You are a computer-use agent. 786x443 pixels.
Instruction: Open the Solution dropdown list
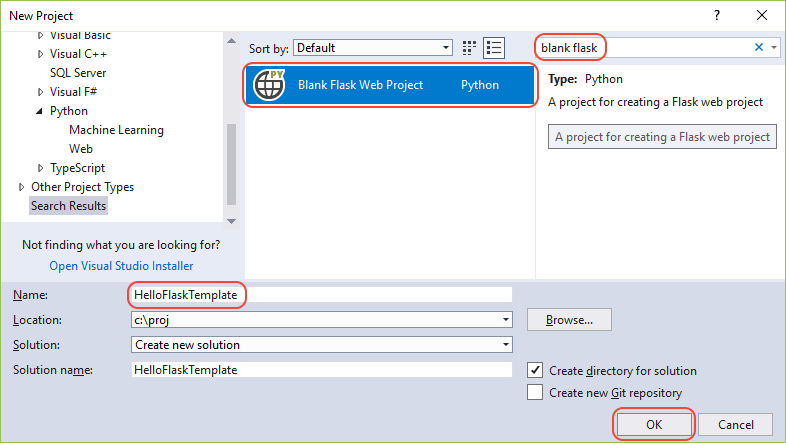[506, 345]
